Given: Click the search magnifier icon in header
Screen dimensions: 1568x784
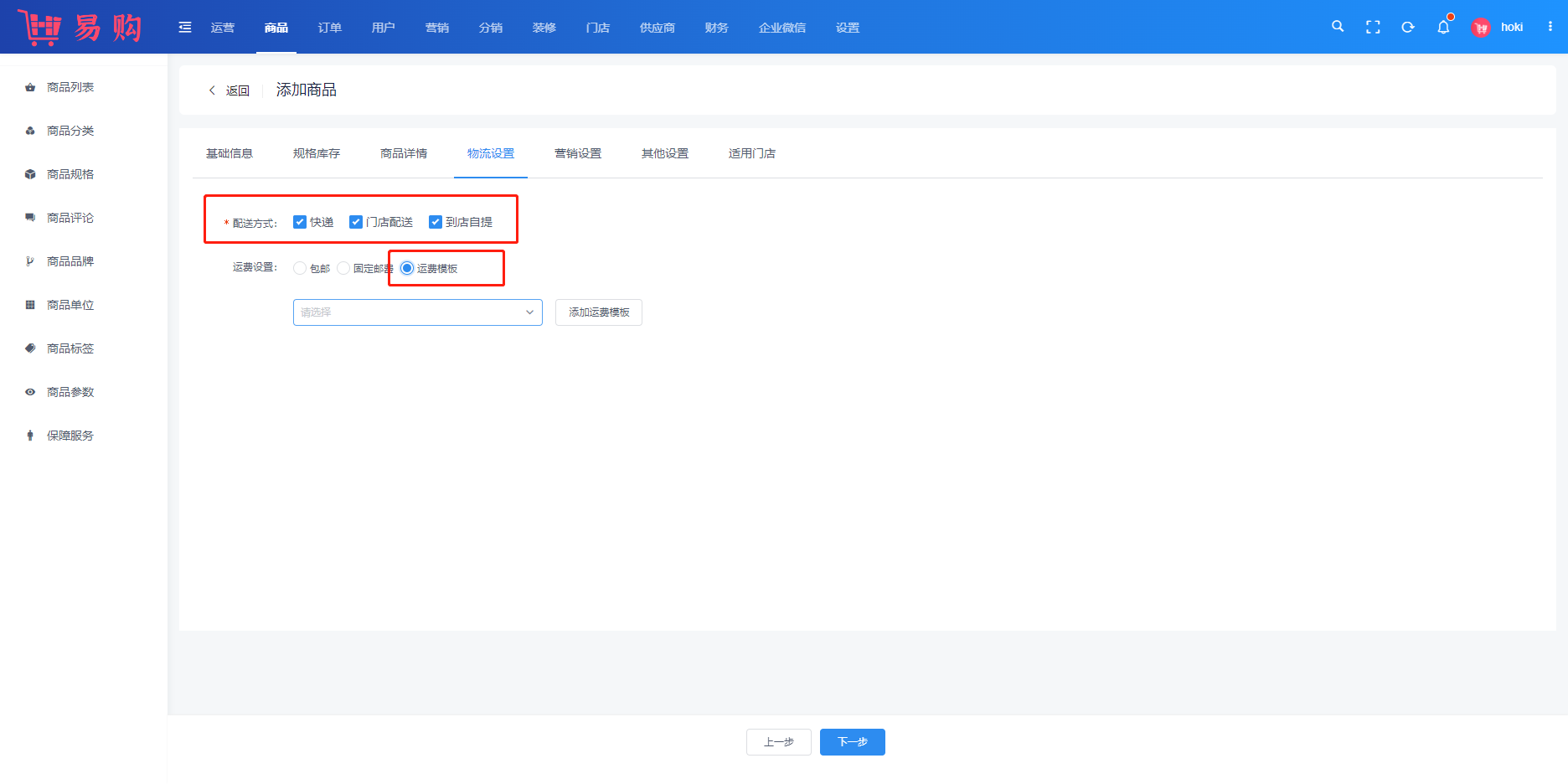Looking at the screenshot, I should [x=1338, y=27].
